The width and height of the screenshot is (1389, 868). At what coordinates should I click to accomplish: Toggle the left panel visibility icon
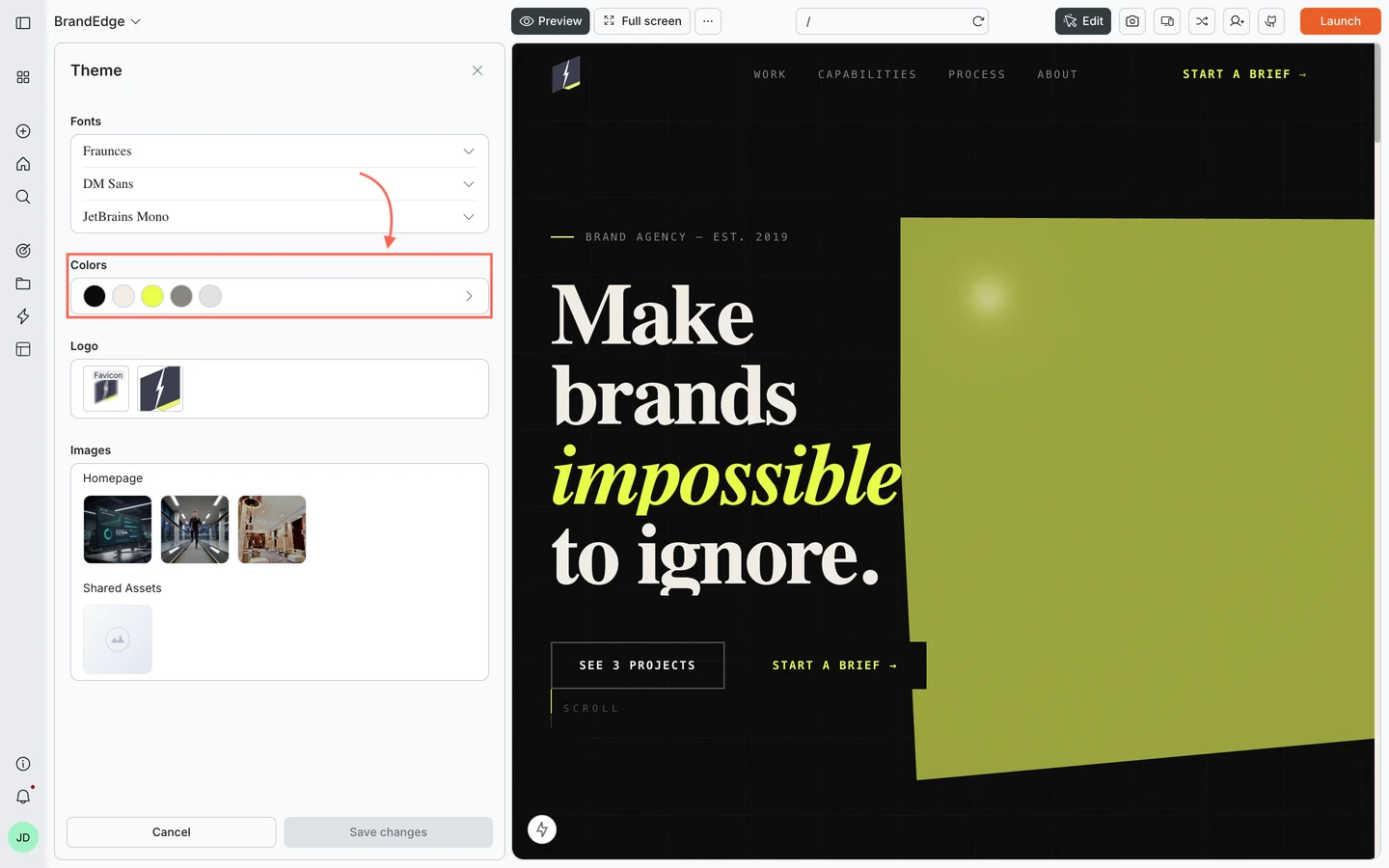pyautogui.click(x=22, y=22)
